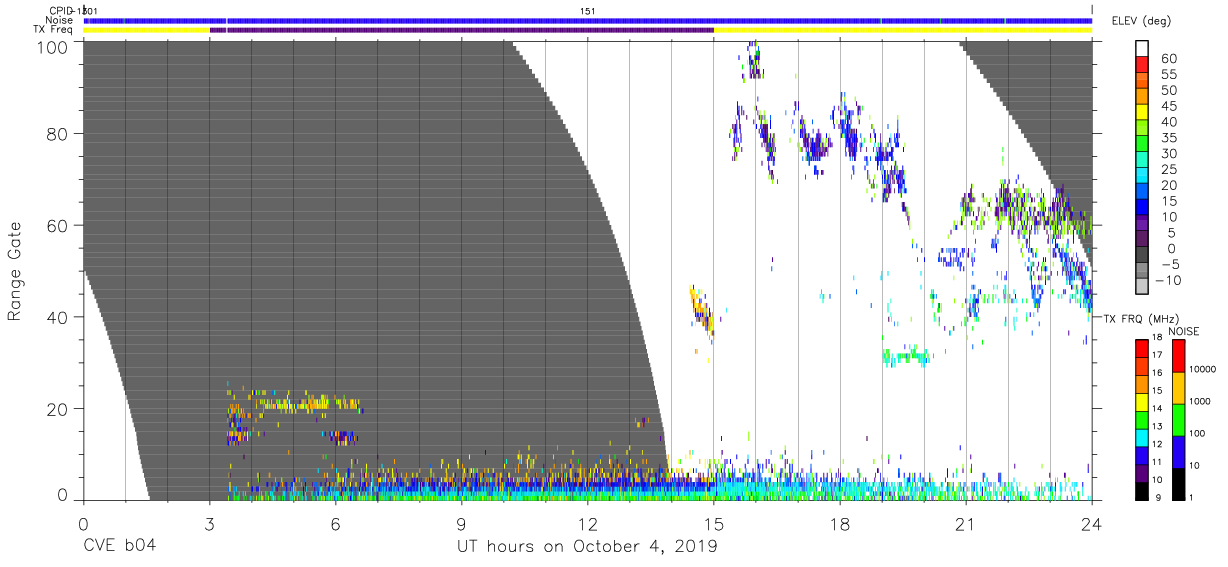Click the 'ELEV (deg)' colorbar title
The width and height of the screenshot is (1228, 567).
tap(1141, 21)
